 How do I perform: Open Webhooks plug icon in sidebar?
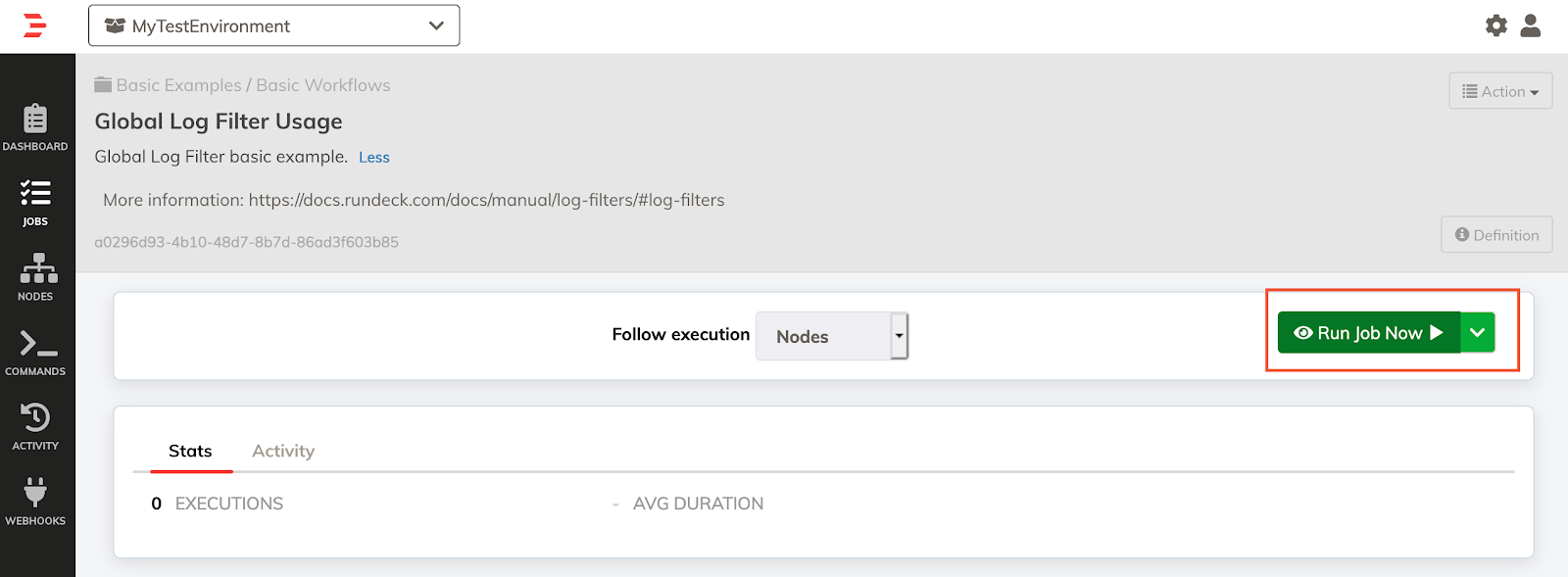point(35,502)
